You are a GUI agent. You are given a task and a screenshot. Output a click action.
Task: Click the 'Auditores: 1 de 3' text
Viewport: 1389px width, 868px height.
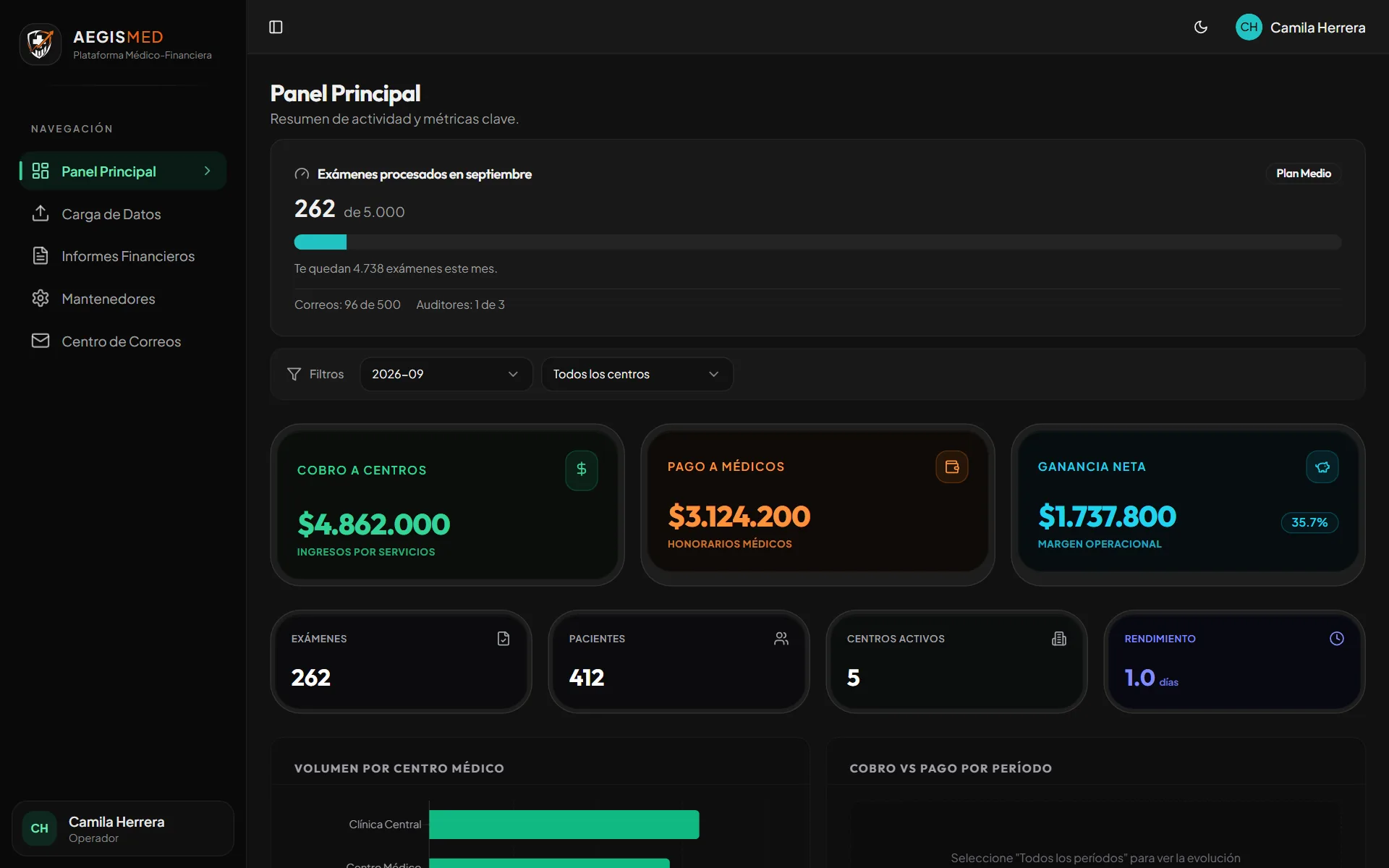point(460,305)
